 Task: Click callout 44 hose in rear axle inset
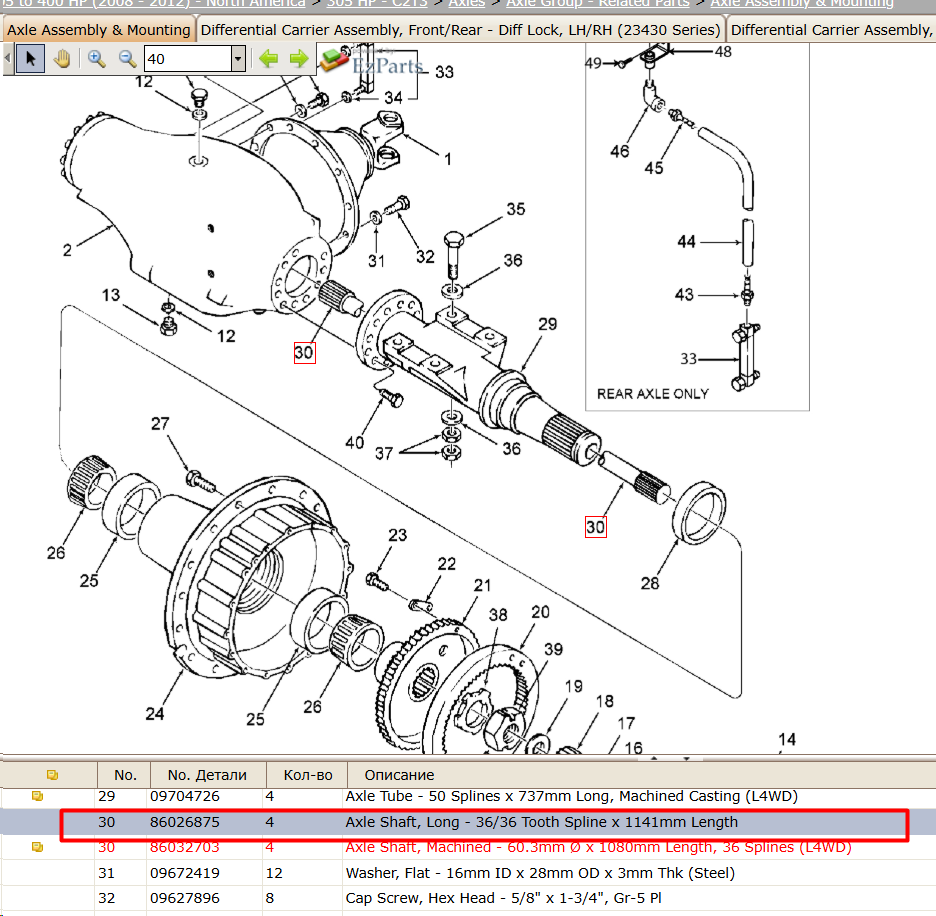tap(686, 242)
